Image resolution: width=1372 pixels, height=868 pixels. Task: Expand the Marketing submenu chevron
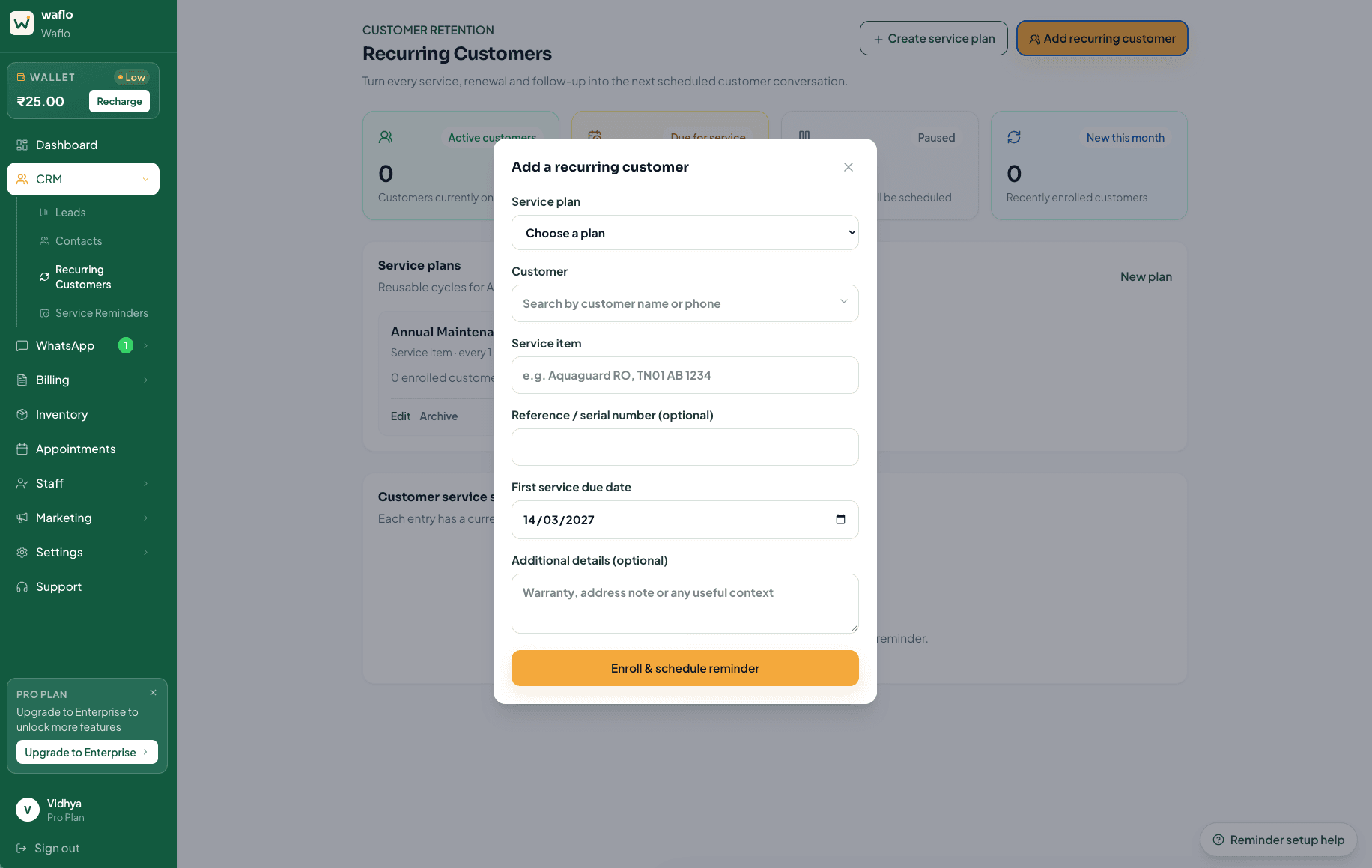pos(145,518)
